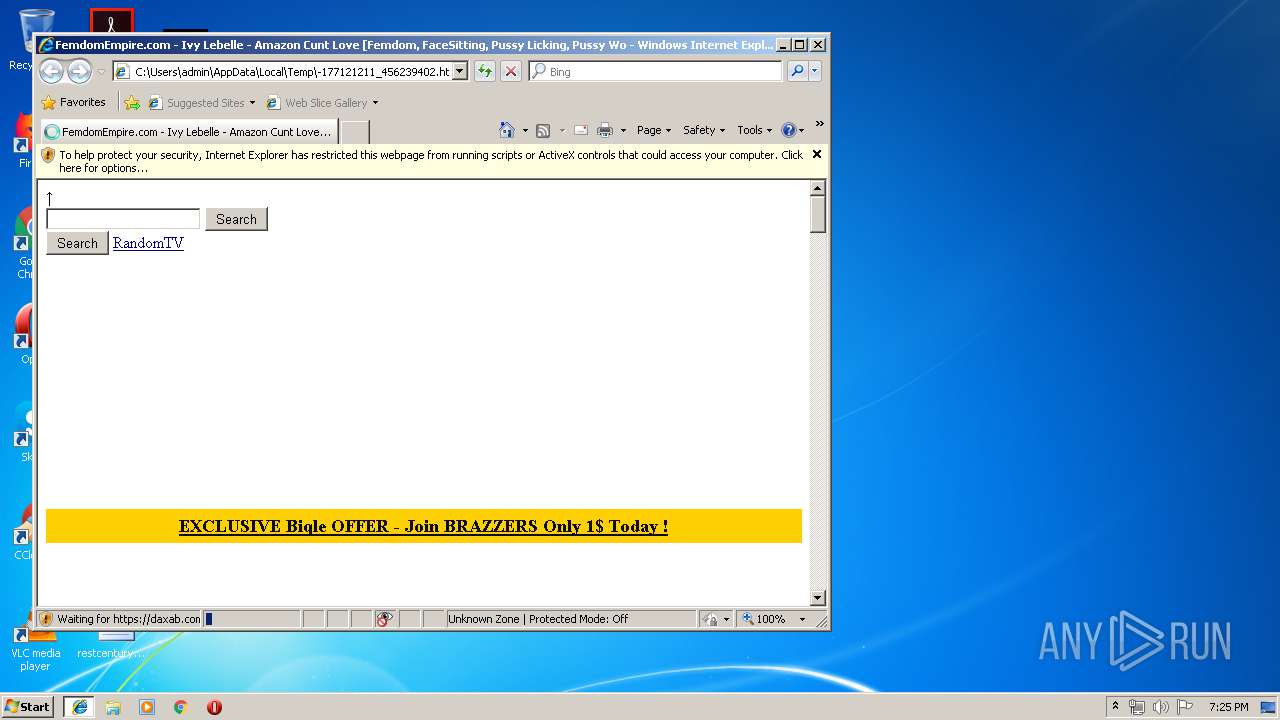The height and width of the screenshot is (720, 1280).
Task: Add page to Favorites bar icon
Action: pyautogui.click(x=131, y=102)
